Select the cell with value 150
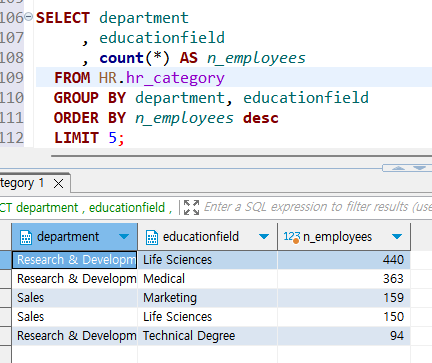 tap(344, 317)
